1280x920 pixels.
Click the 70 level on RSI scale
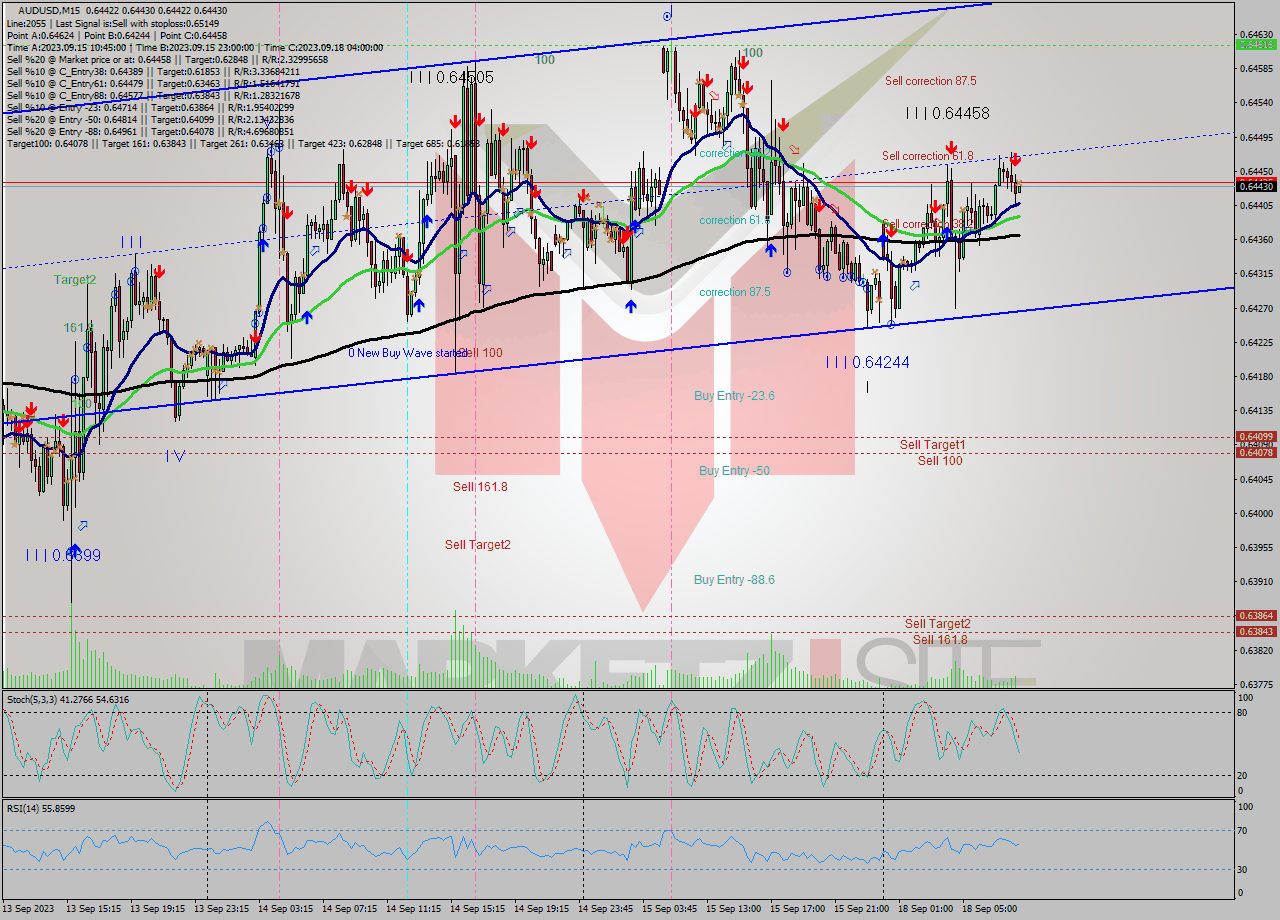tap(1243, 830)
